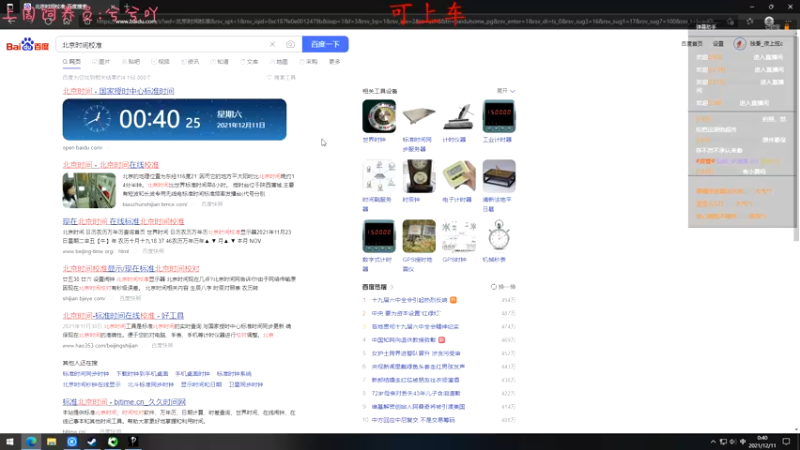Image resolution: width=800 pixels, height=450 pixels.
Task: Open the taskbar clock and date
Action: coord(763,442)
